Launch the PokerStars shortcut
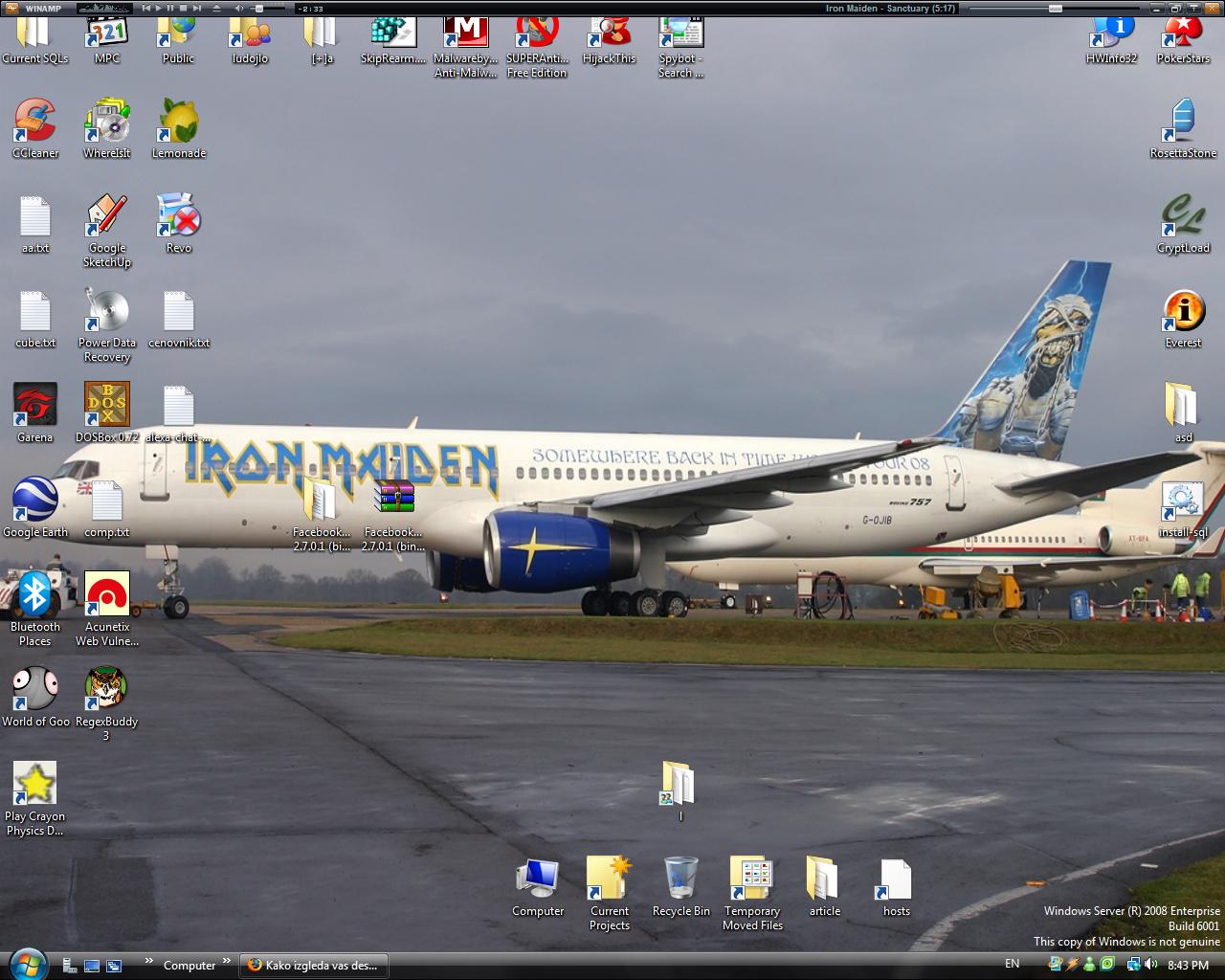1225x980 pixels. point(1184,41)
